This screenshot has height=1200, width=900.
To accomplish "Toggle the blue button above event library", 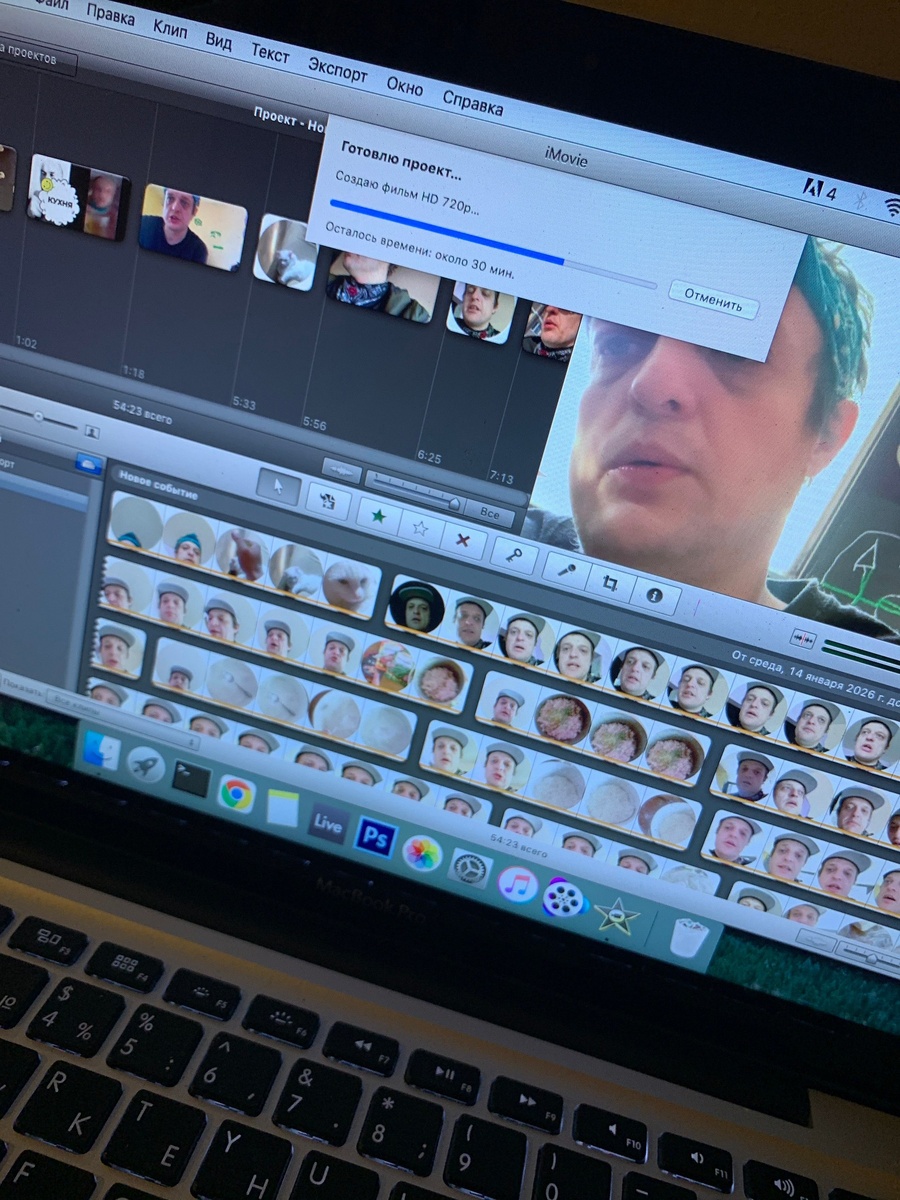I will point(90,464).
